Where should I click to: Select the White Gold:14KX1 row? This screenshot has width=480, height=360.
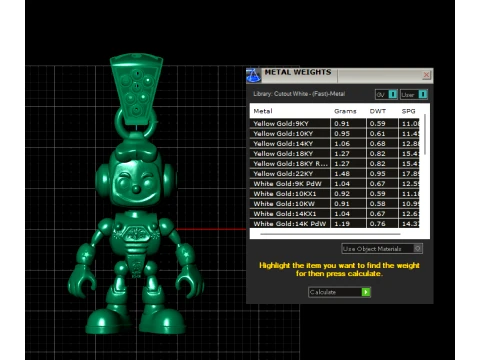point(334,213)
